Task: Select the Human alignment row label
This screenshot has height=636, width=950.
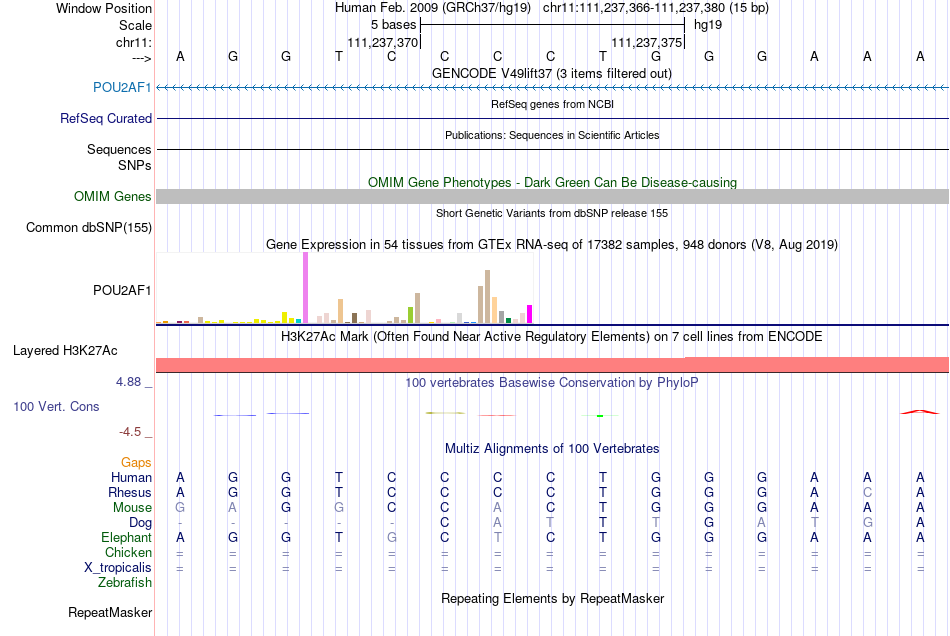Action: click(131, 478)
